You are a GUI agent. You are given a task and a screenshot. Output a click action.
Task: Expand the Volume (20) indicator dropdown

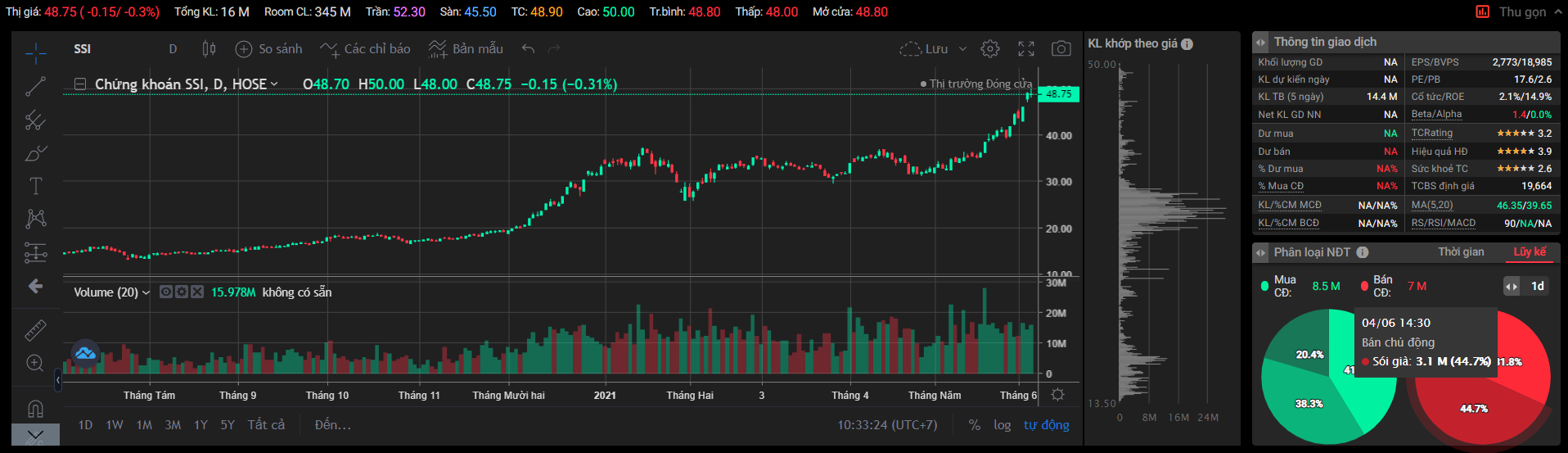point(146,292)
